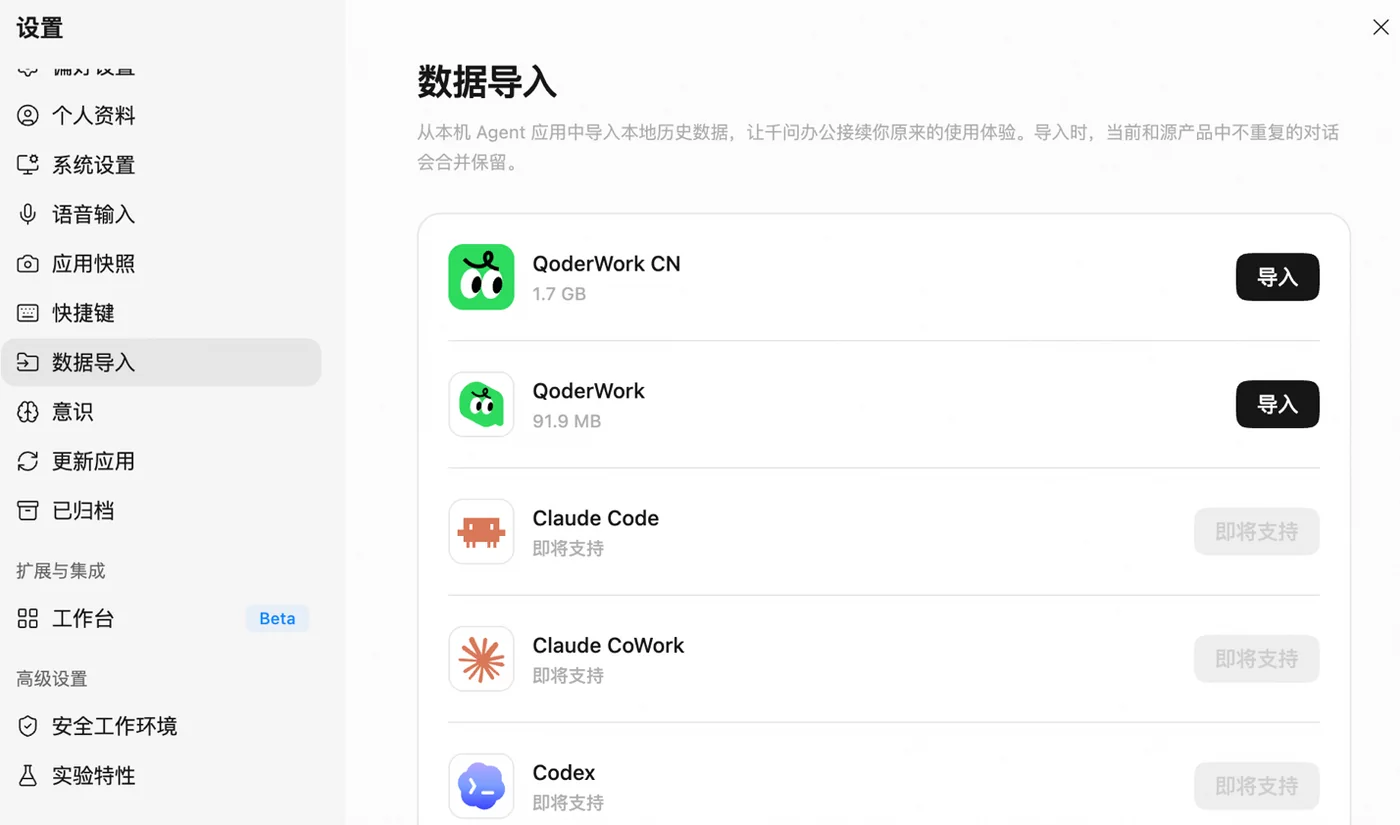Import data from QoderWork CN
Screen dimensions: 1400x825
point(1277,277)
